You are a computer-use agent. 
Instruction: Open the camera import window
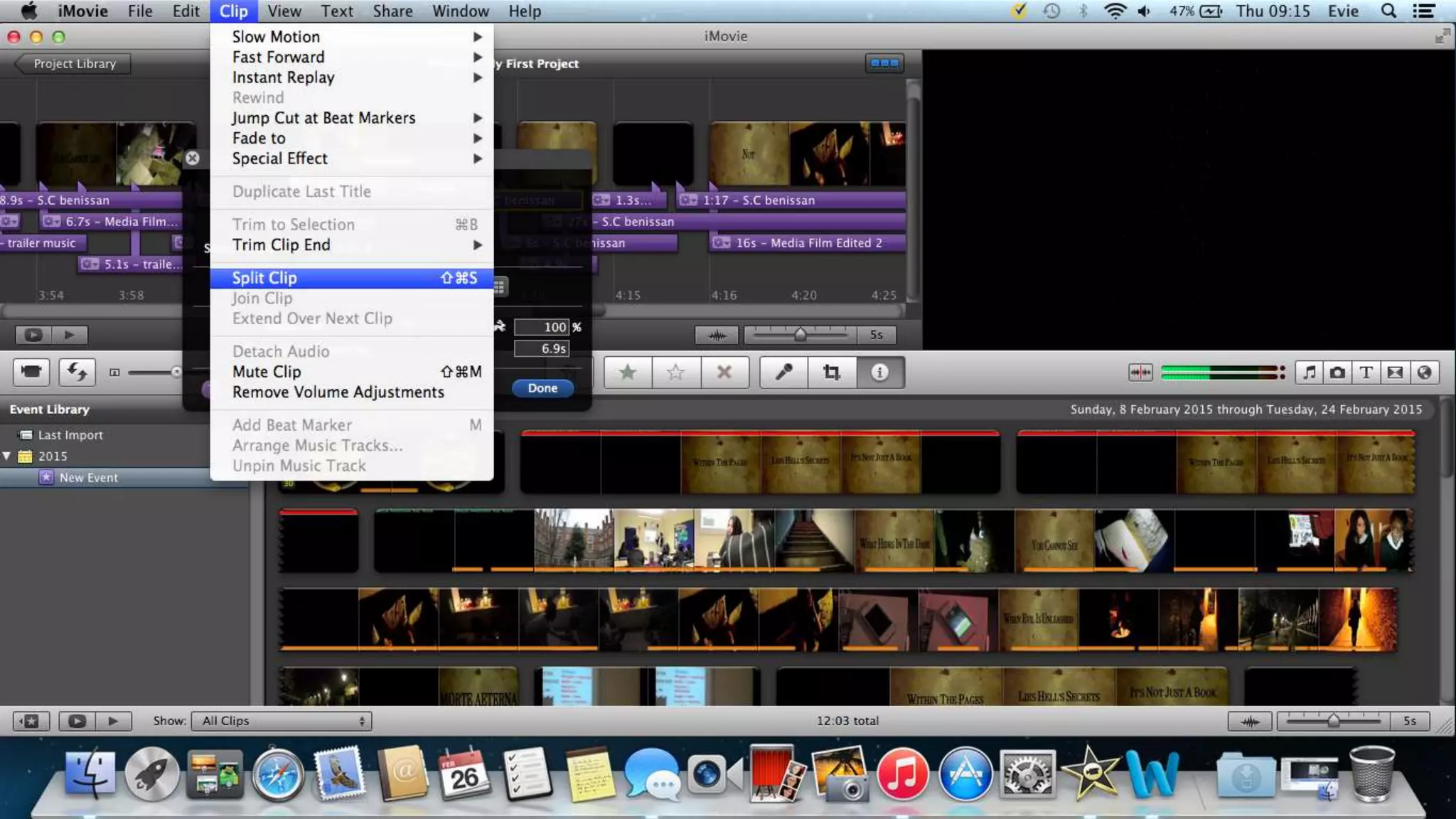(x=31, y=372)
